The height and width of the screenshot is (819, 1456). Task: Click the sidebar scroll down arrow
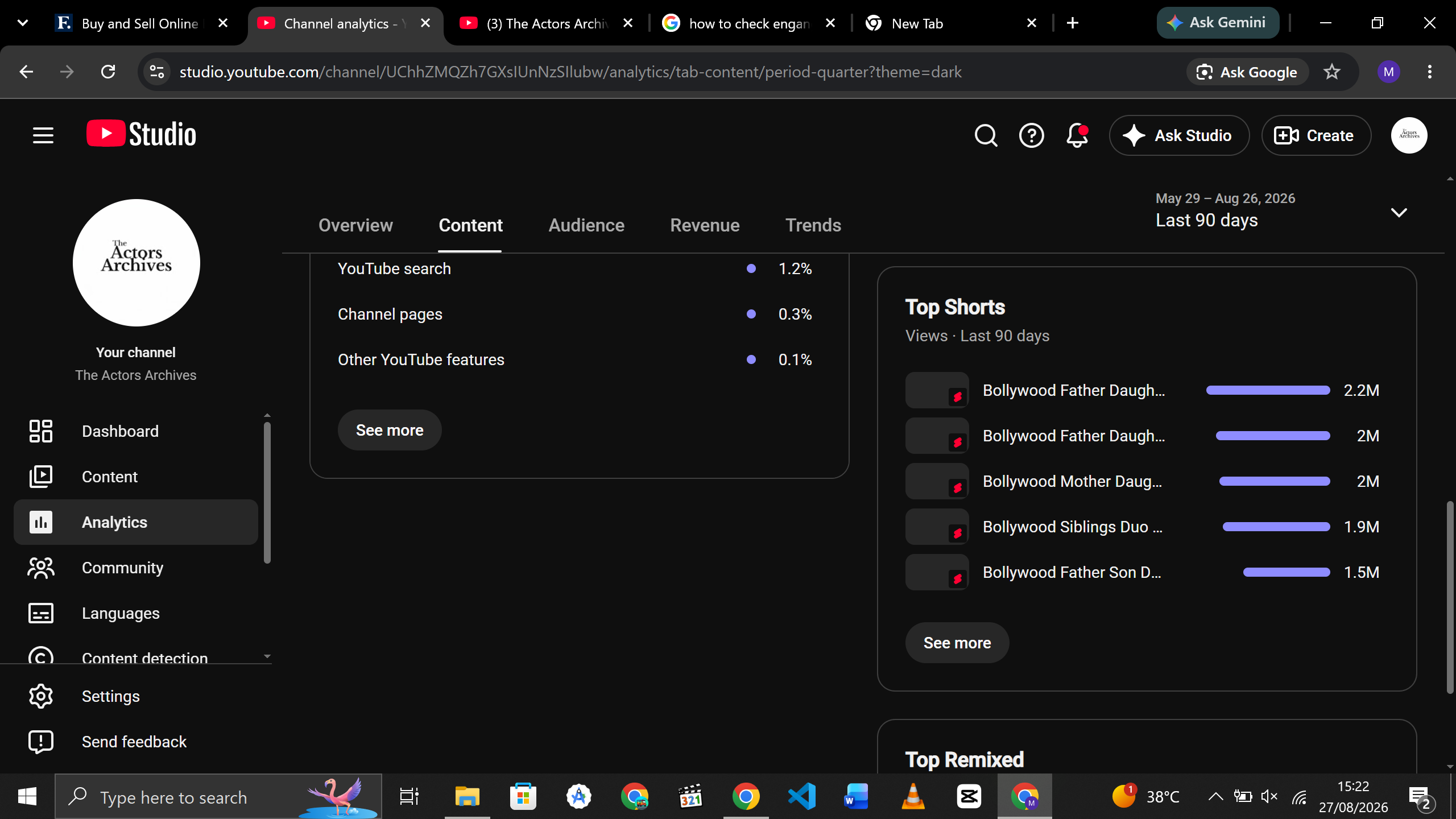click(x=267, y=656)
